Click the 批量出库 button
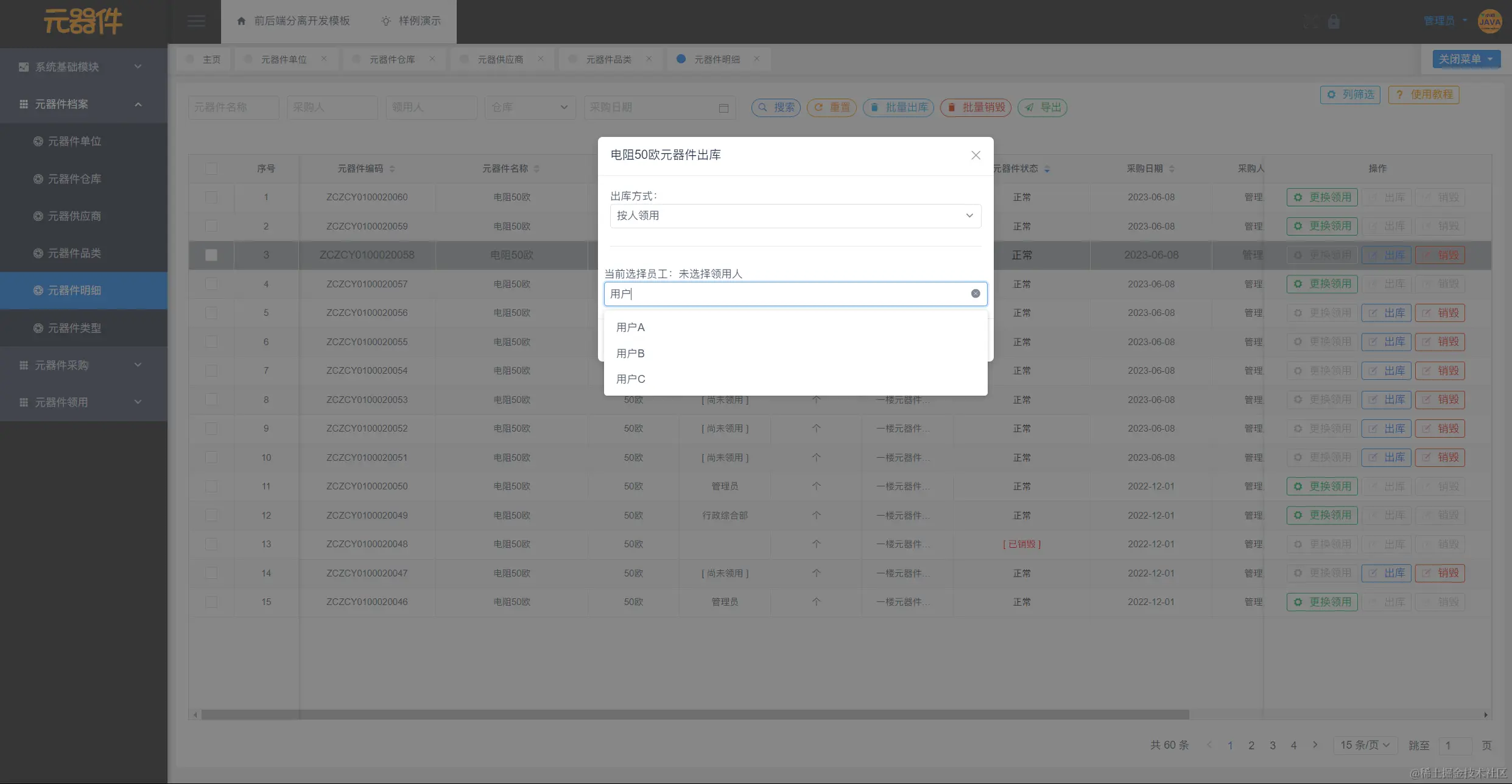The height and width of the screenshot is (784, 1512). tap(898, 107)
